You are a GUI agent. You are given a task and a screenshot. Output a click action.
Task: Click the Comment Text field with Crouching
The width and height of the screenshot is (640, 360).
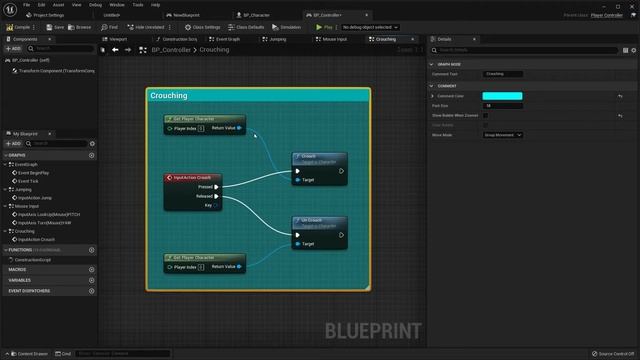coord(502,74)
